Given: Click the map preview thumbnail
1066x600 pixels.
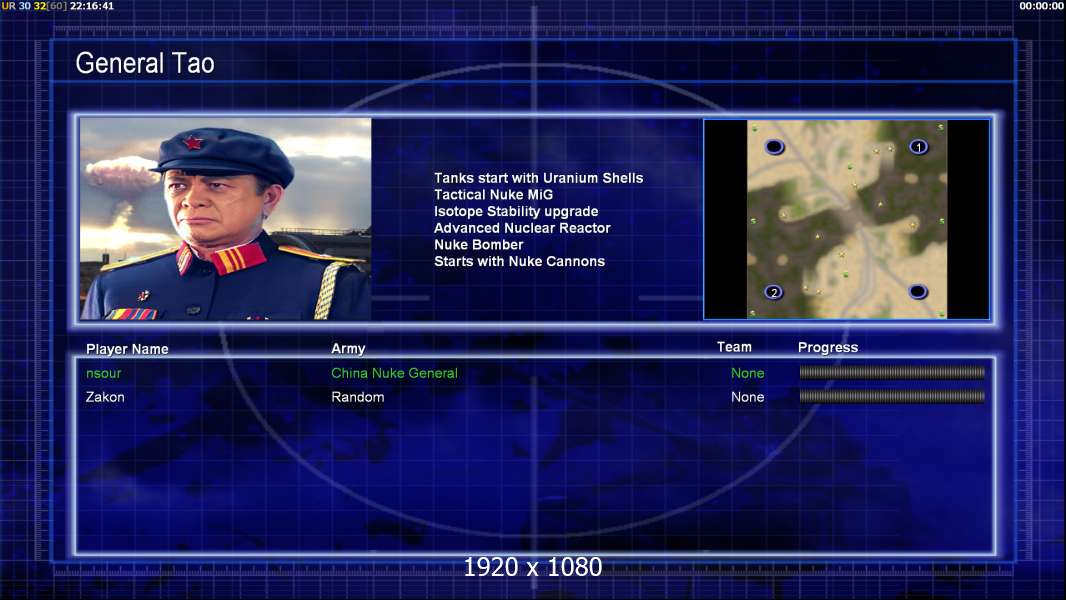Looking at the screenshot, I should click(x=846, y=219).
